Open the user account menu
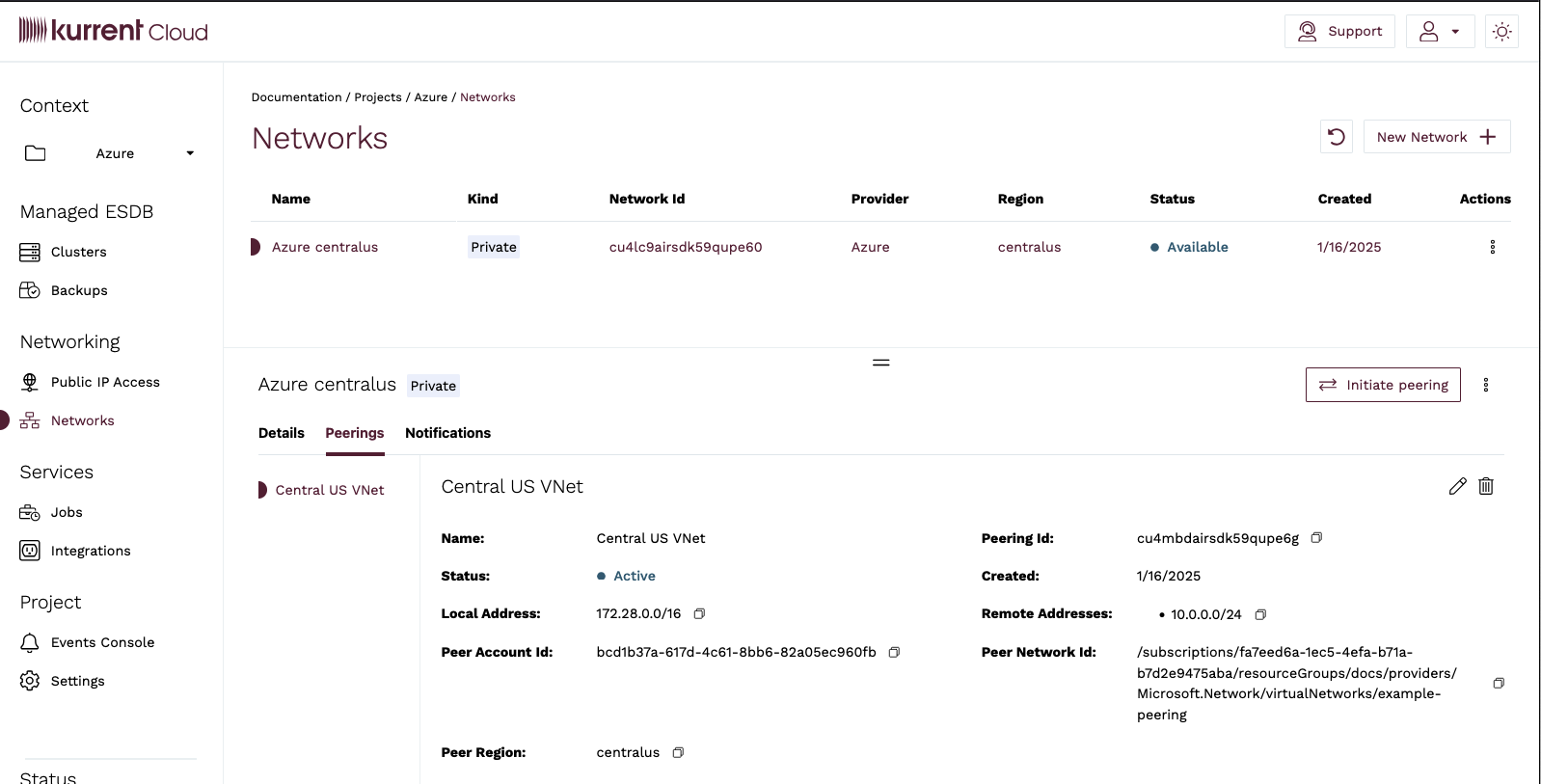This screenshot has width=1541, height=784. pos(1439,32)
